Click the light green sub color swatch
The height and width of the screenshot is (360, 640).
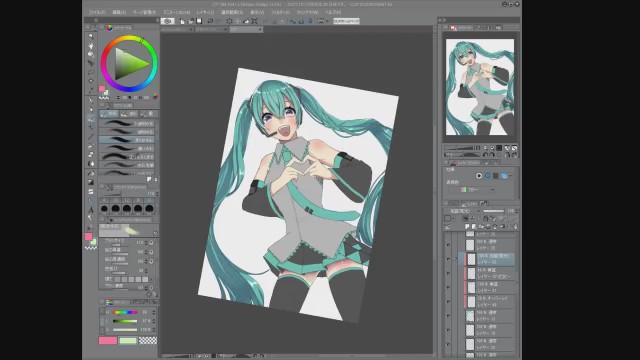point(128,340)
